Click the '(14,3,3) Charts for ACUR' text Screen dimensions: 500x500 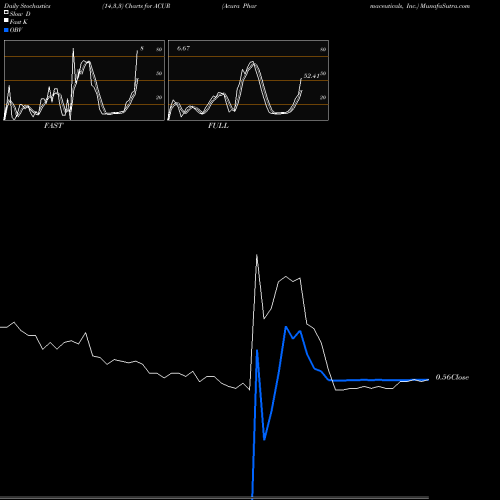pyautogui.click(x=136, y=6)
